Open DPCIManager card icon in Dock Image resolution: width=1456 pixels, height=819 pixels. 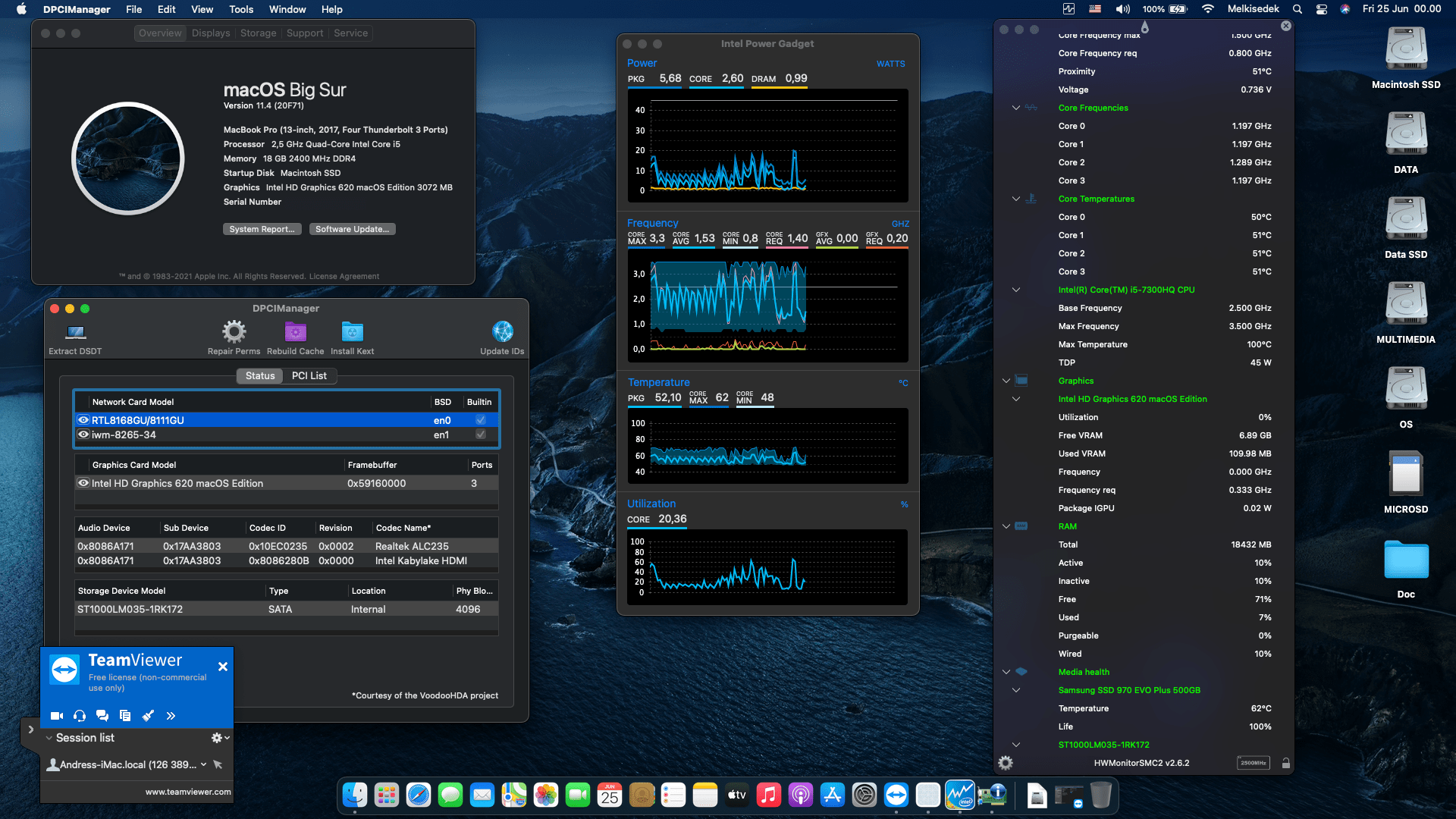991,795
